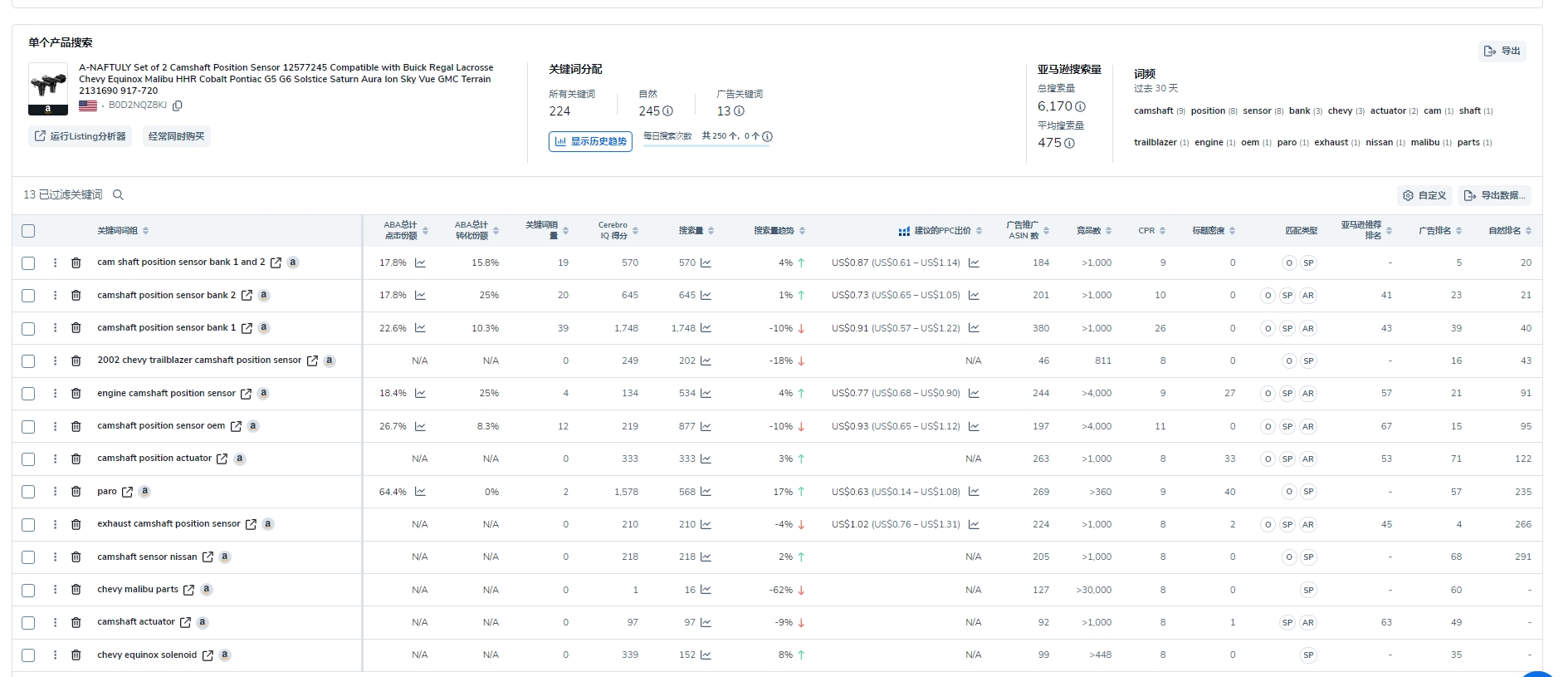1568x677 pixels.
Task: Open Amazon icon for 'chevy malibu parts'
Action: (x=207, y=590)
